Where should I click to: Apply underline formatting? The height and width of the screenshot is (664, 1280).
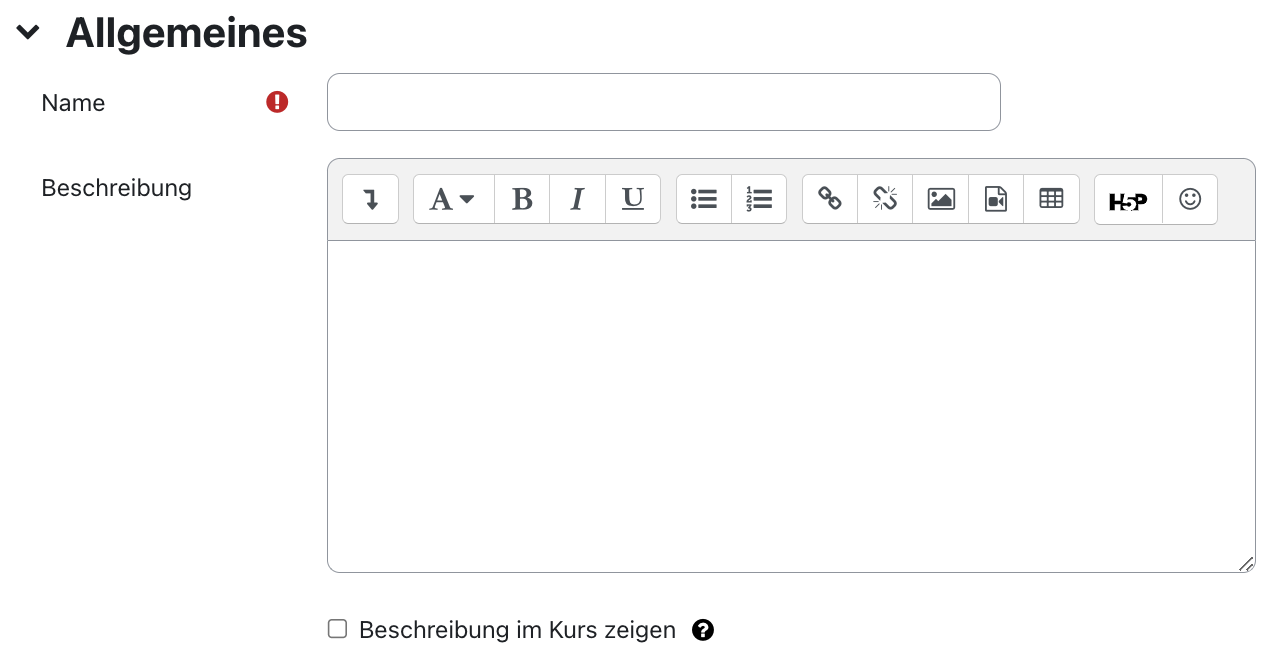point(632,199)
